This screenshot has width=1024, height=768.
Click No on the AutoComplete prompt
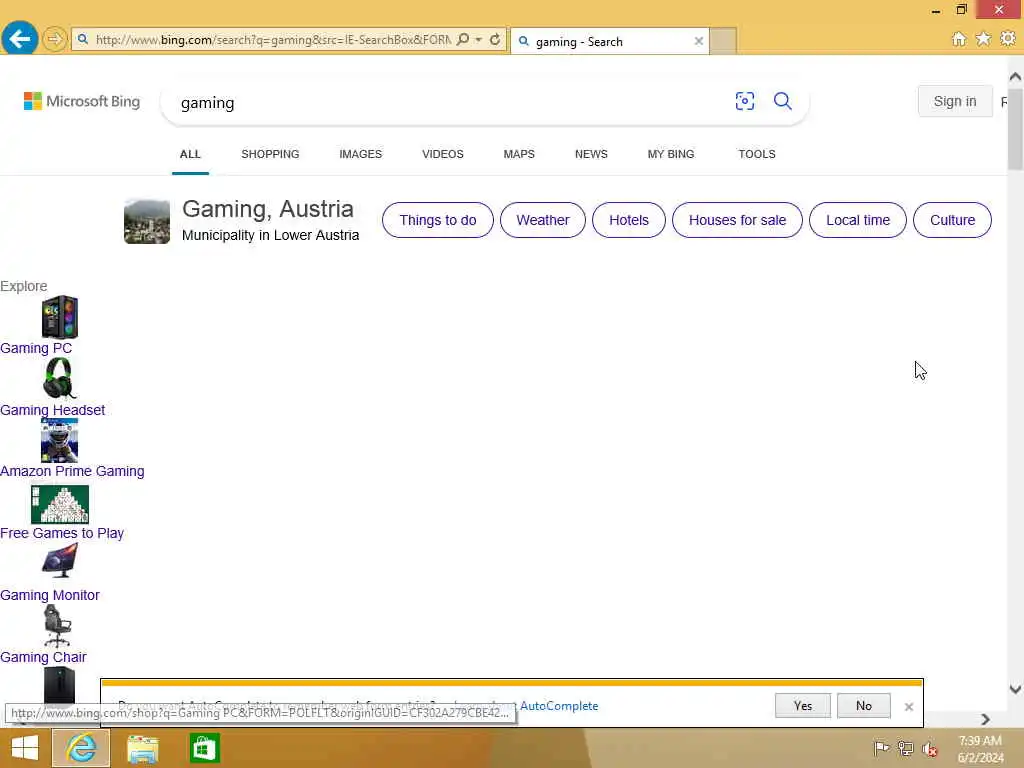pyautogui.click(x=863, y=705)
